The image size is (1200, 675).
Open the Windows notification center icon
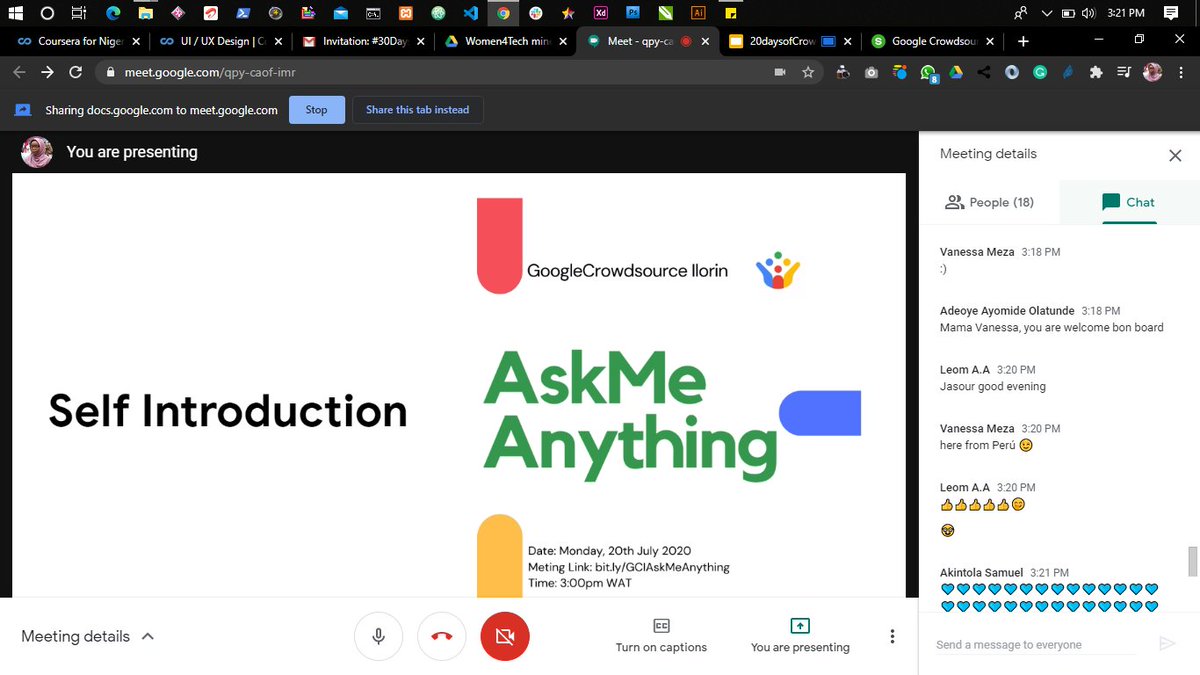1171,13
